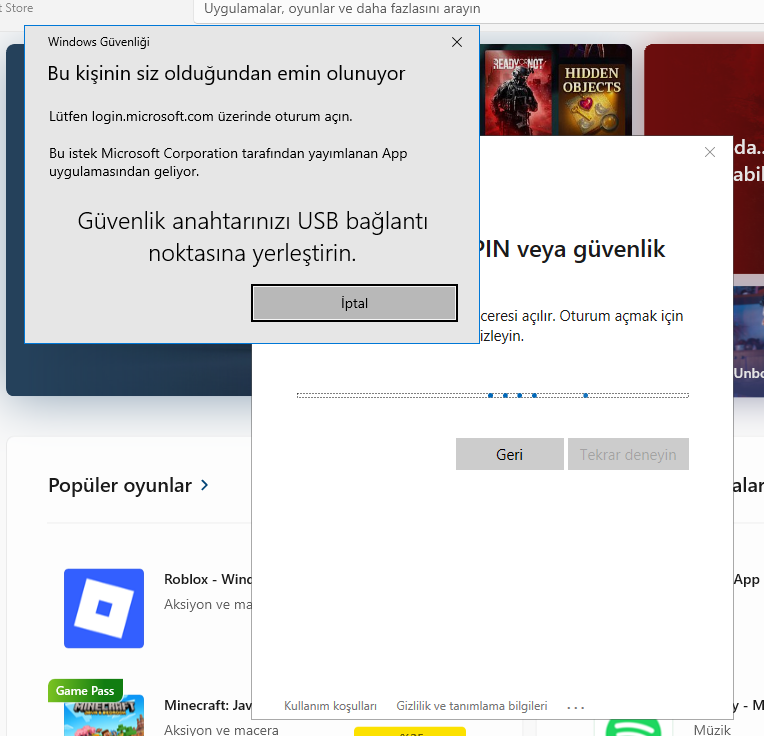764x736 pixels.
Task: Click the Müzik category label
Action: click(712, 729)
